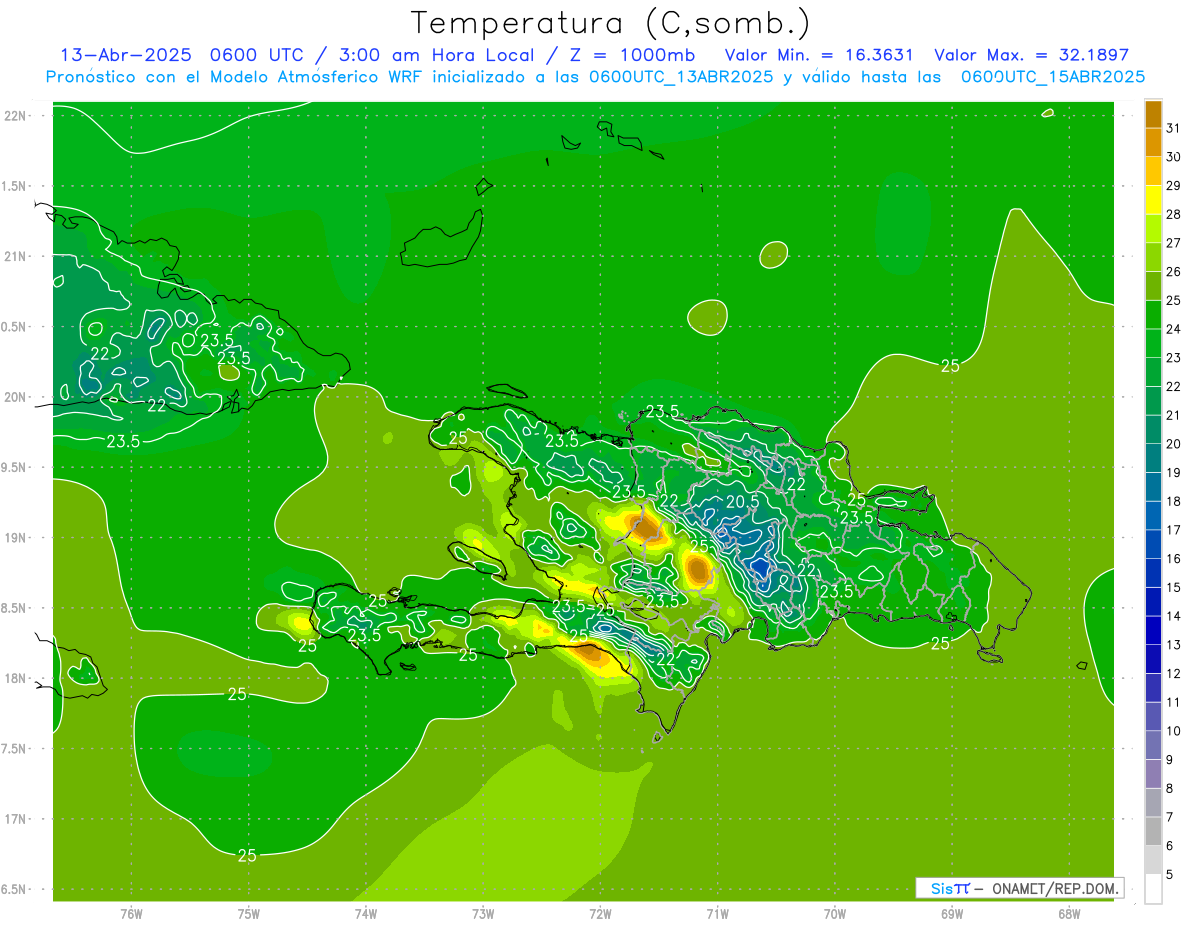The height and width of the screenshot is (927, 1200).
Task: Click the "72W" longitude axis label
Action: tap(600, 913)
